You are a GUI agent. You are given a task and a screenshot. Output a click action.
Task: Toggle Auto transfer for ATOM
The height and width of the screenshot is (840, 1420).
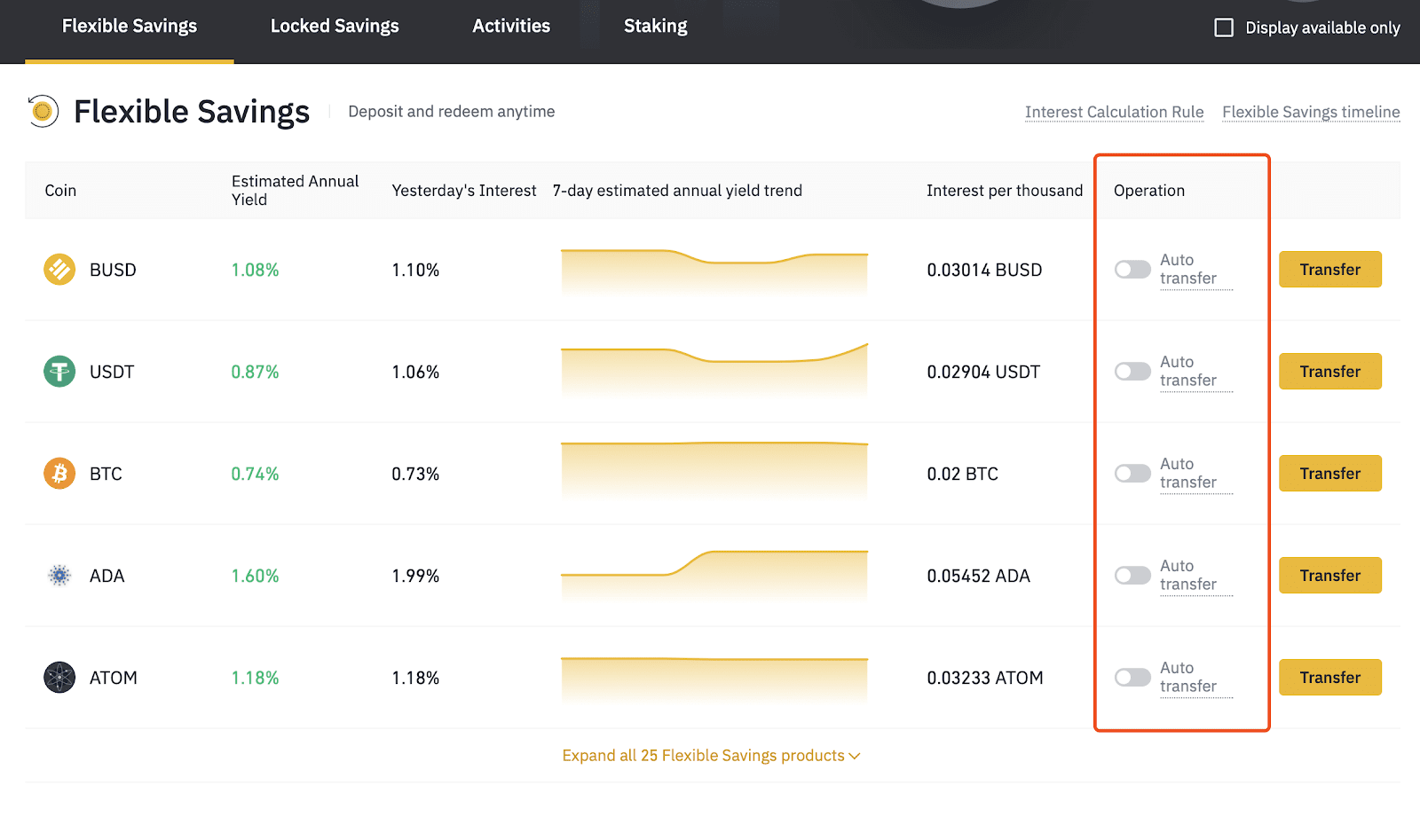click(1132, 677)
